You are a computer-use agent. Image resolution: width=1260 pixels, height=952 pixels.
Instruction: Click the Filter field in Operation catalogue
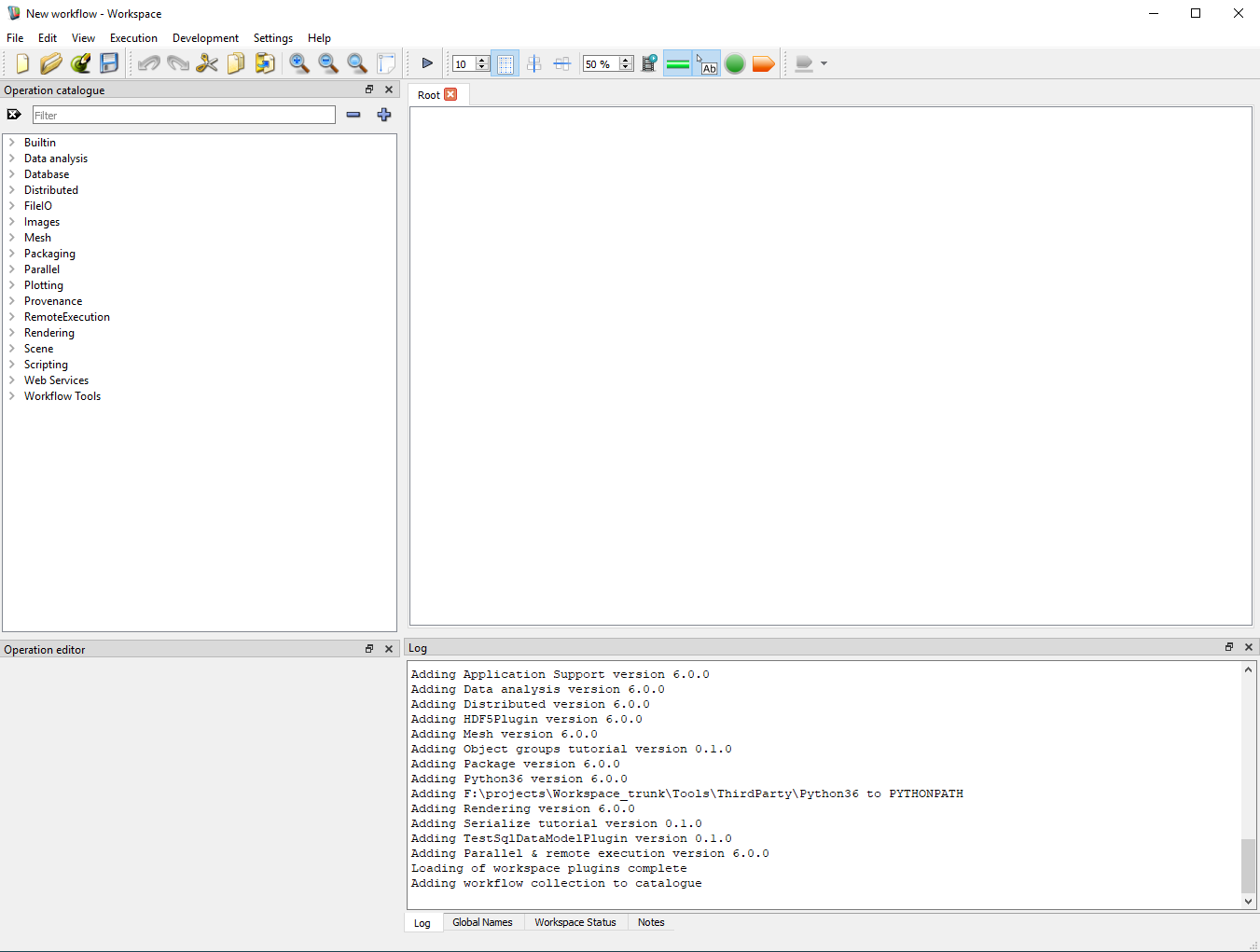(184, 115)
